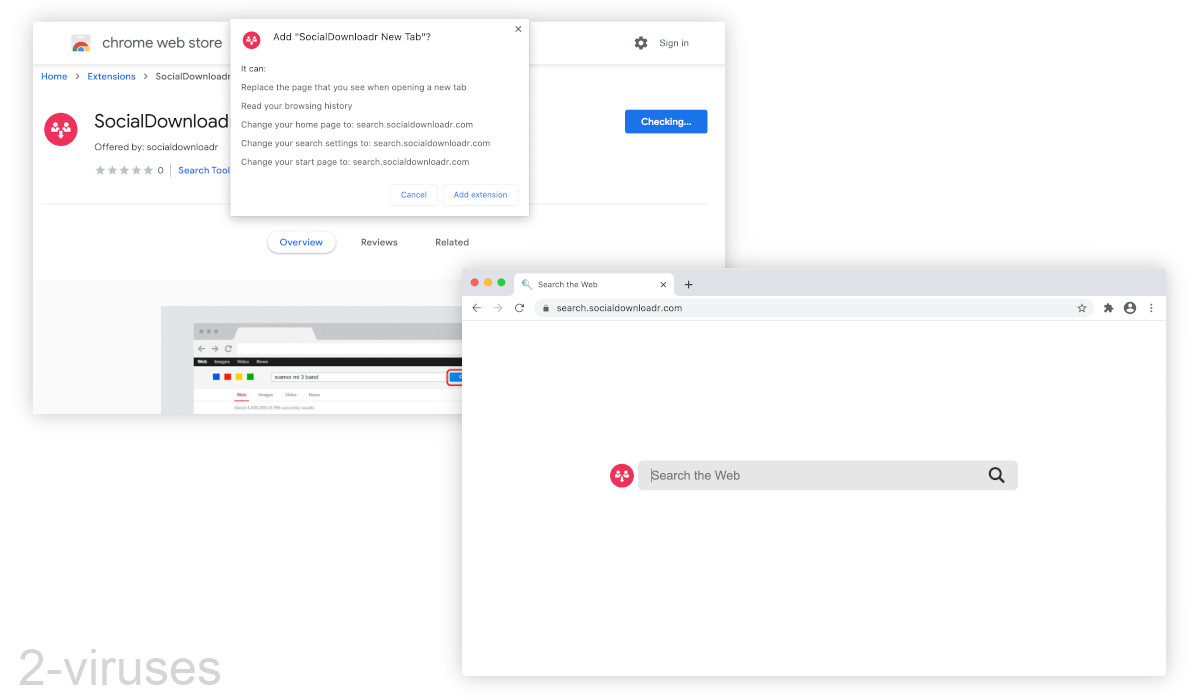
Task: Click the padlock icon in the address bar
Action: (x=546, y=308)
